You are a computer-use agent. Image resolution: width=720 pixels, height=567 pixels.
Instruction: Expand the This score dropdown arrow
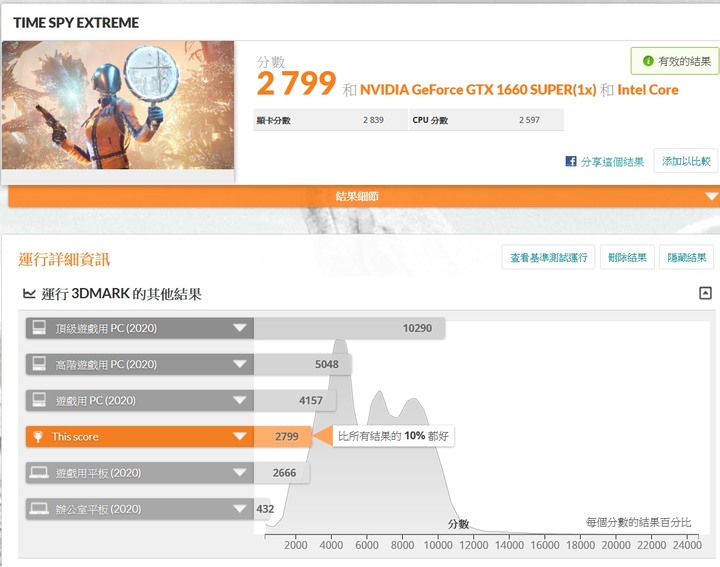pyautogui.click(x=240, y=436)
